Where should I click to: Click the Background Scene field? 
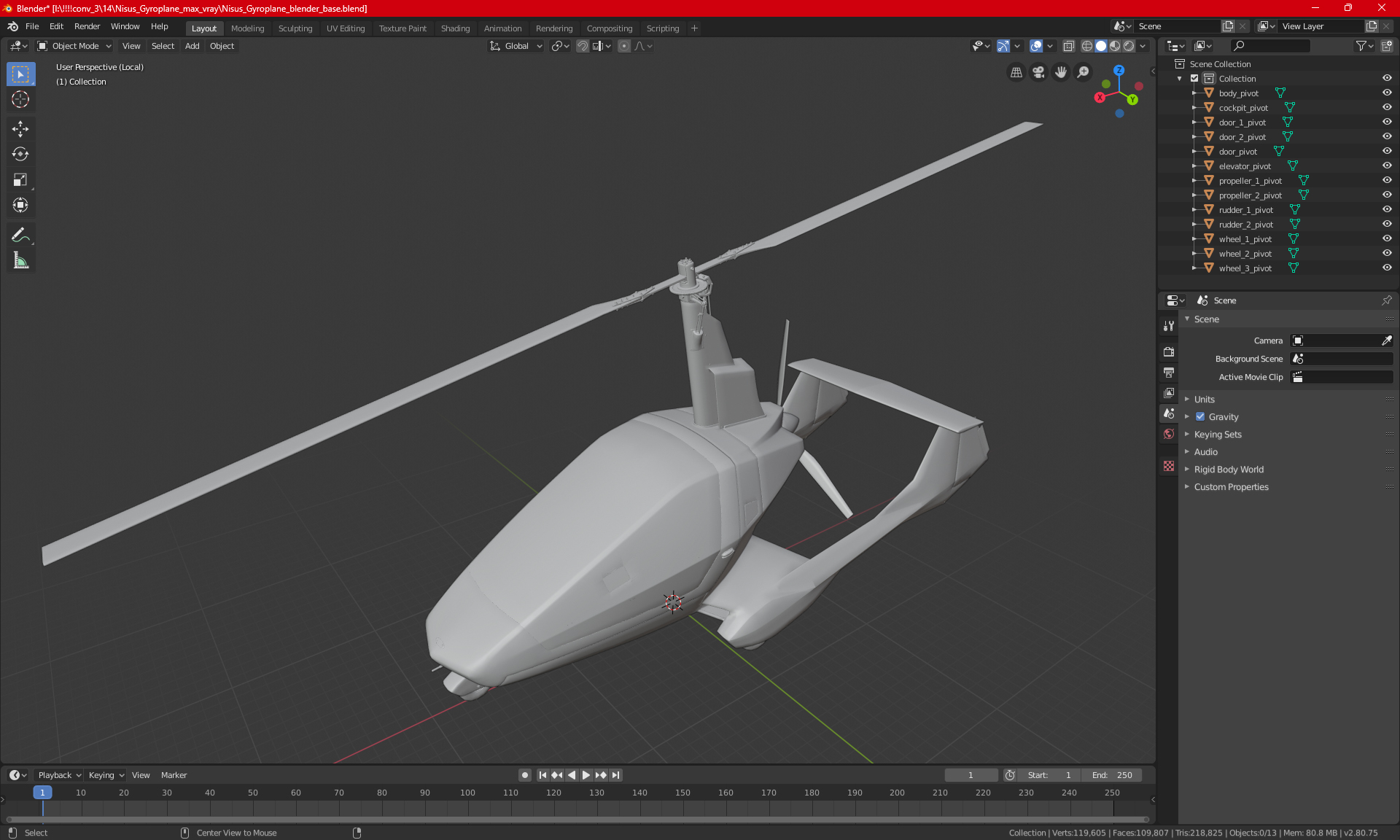click(1342, 359)
